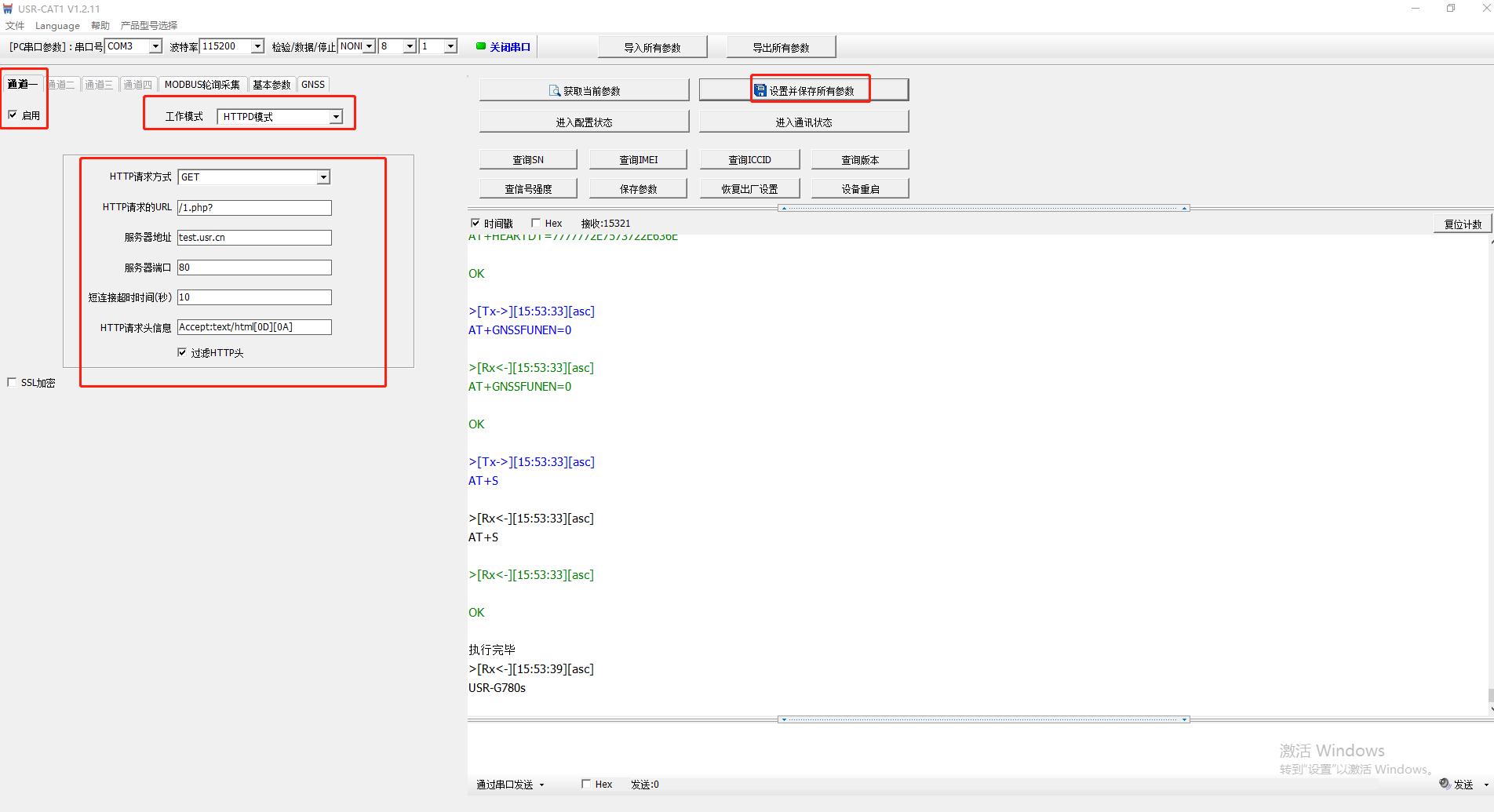1494x812 pixels.
Task: Click right collapse arrow below the receive log
Action: click(x=1184, y=719)
